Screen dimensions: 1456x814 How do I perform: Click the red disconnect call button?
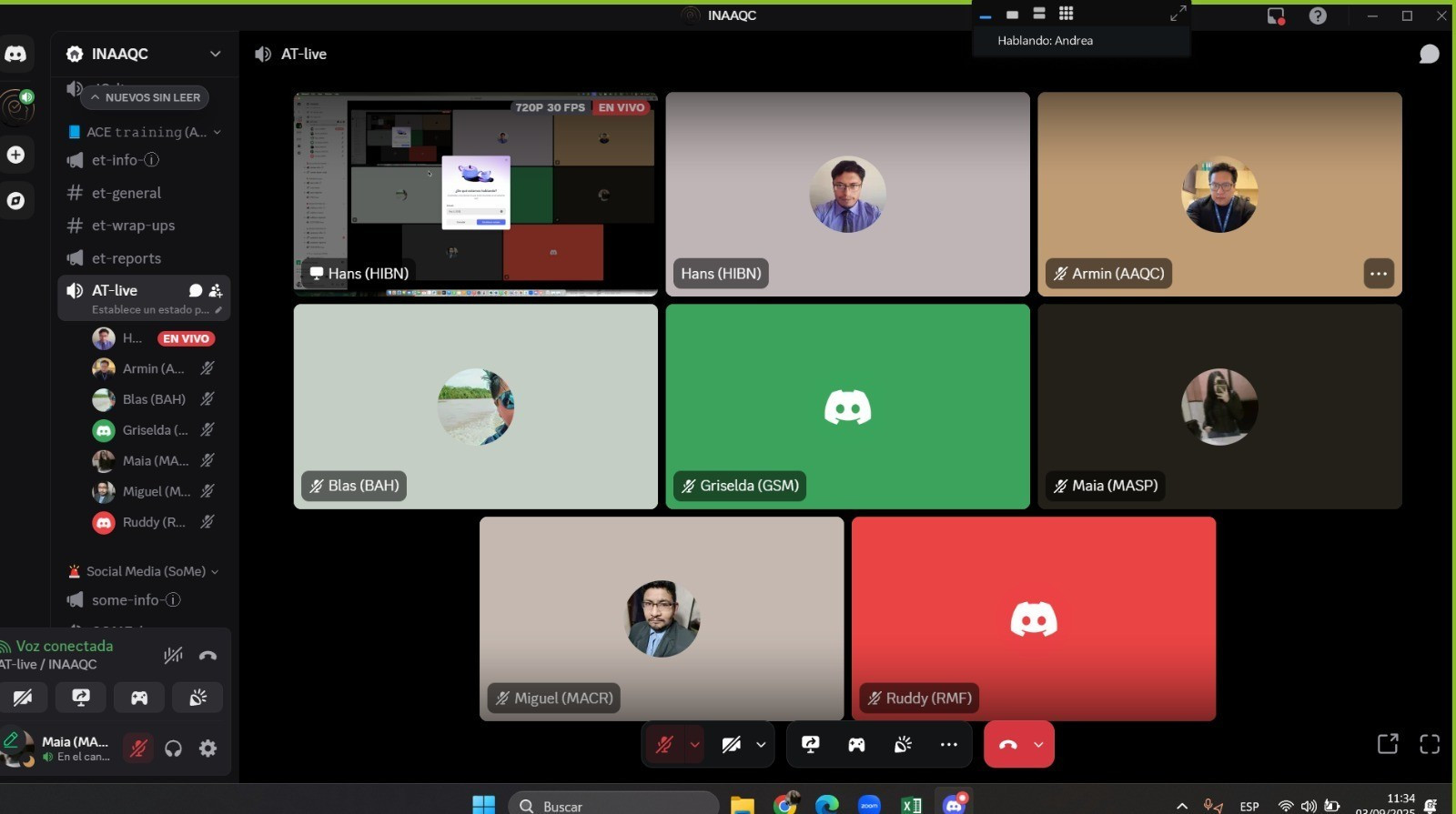click(x=1007, y=745)
